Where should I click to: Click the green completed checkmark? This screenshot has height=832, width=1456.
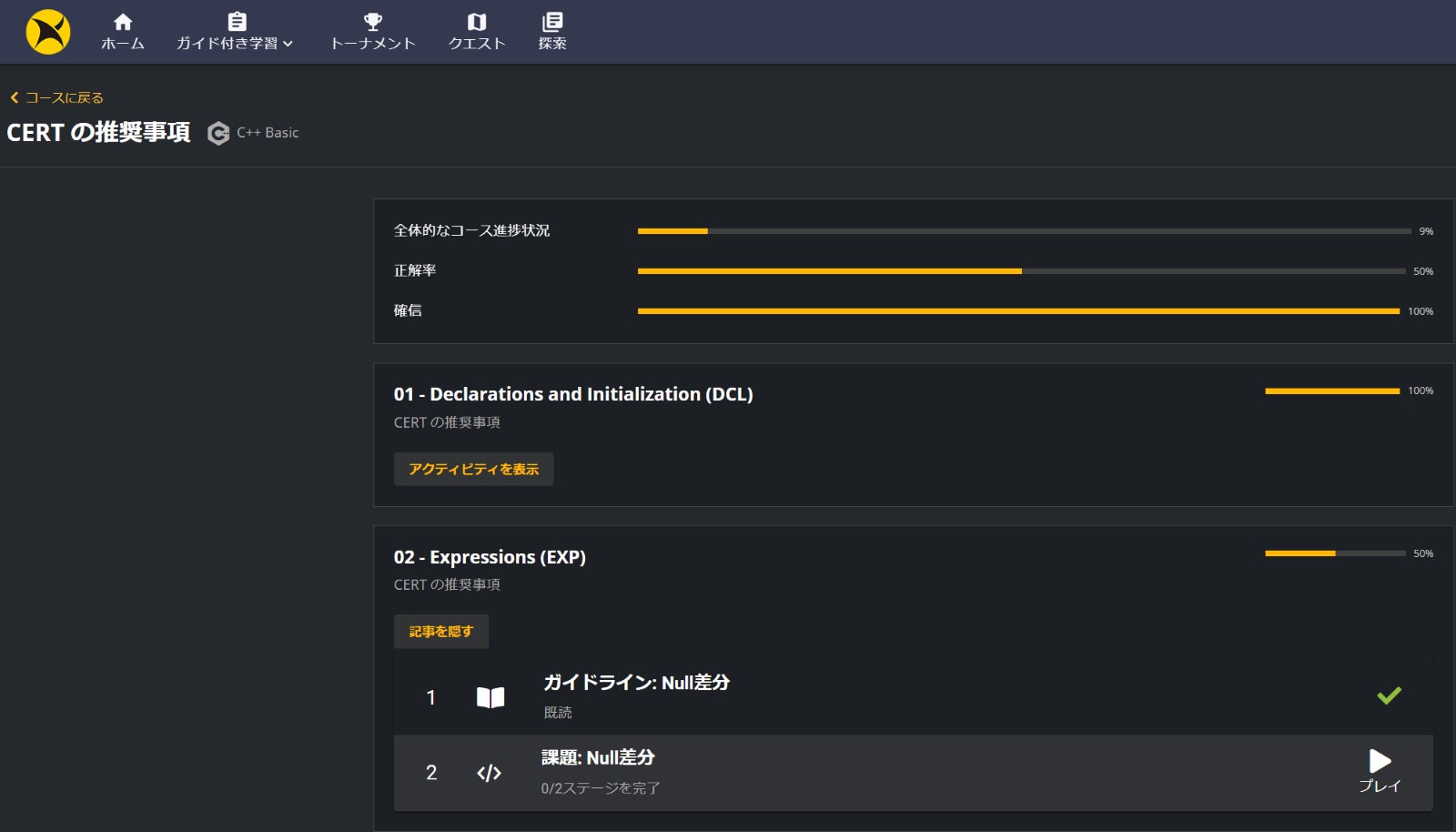pos(1389,696)
